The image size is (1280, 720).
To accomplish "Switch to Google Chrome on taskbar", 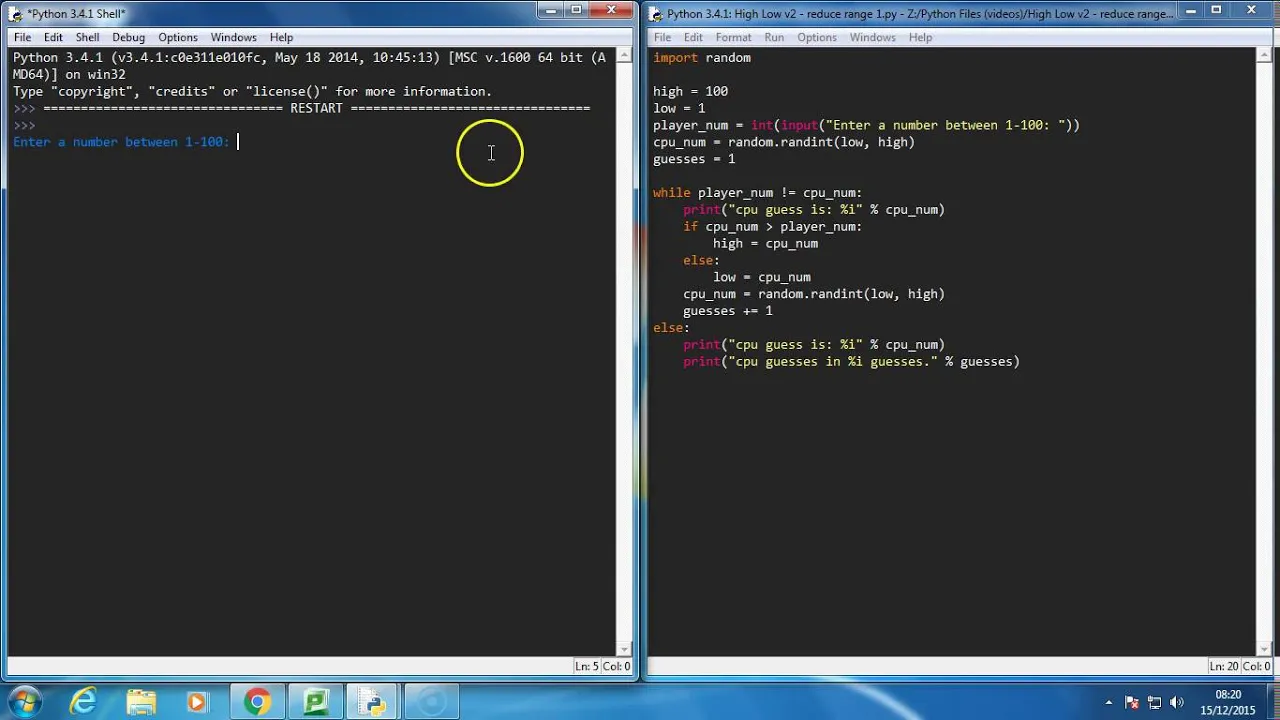I will 257,702.
